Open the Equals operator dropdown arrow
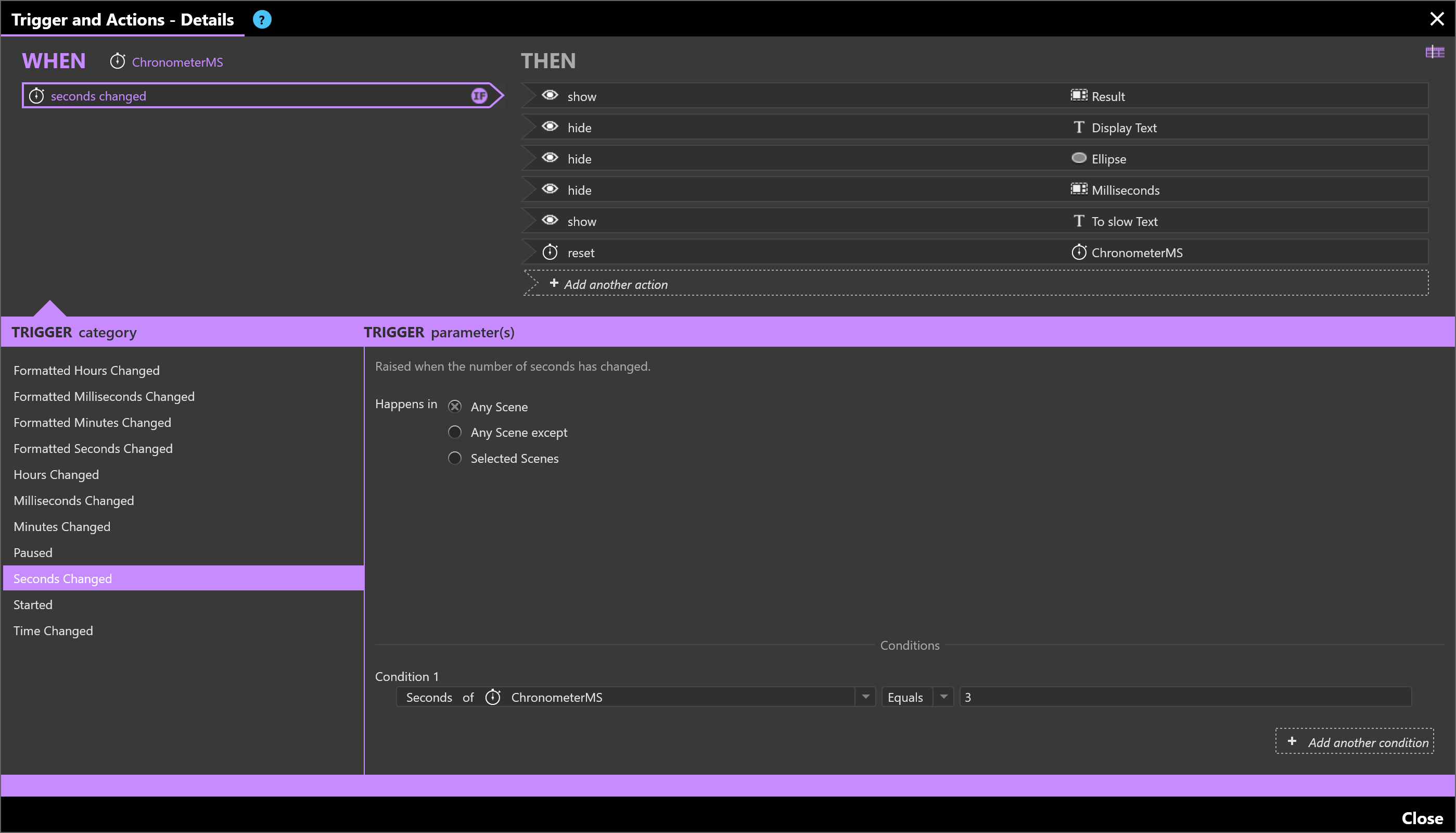 coord(943,697)
